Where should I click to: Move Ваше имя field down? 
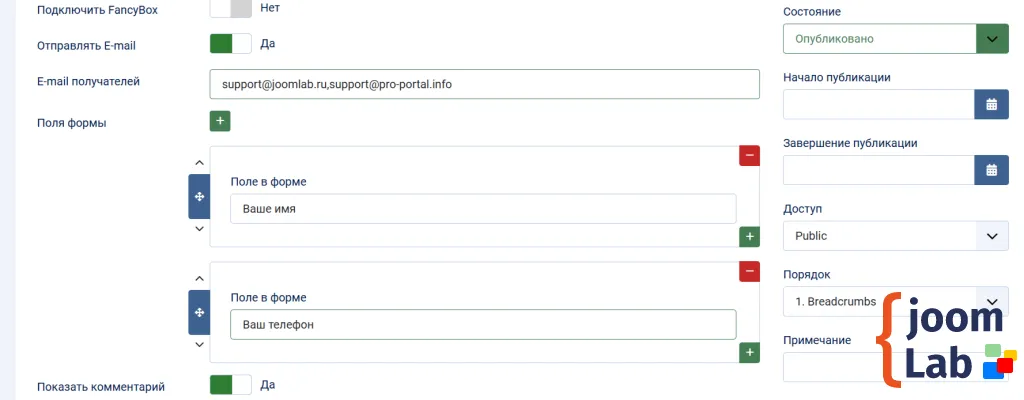tap(199, 230)
